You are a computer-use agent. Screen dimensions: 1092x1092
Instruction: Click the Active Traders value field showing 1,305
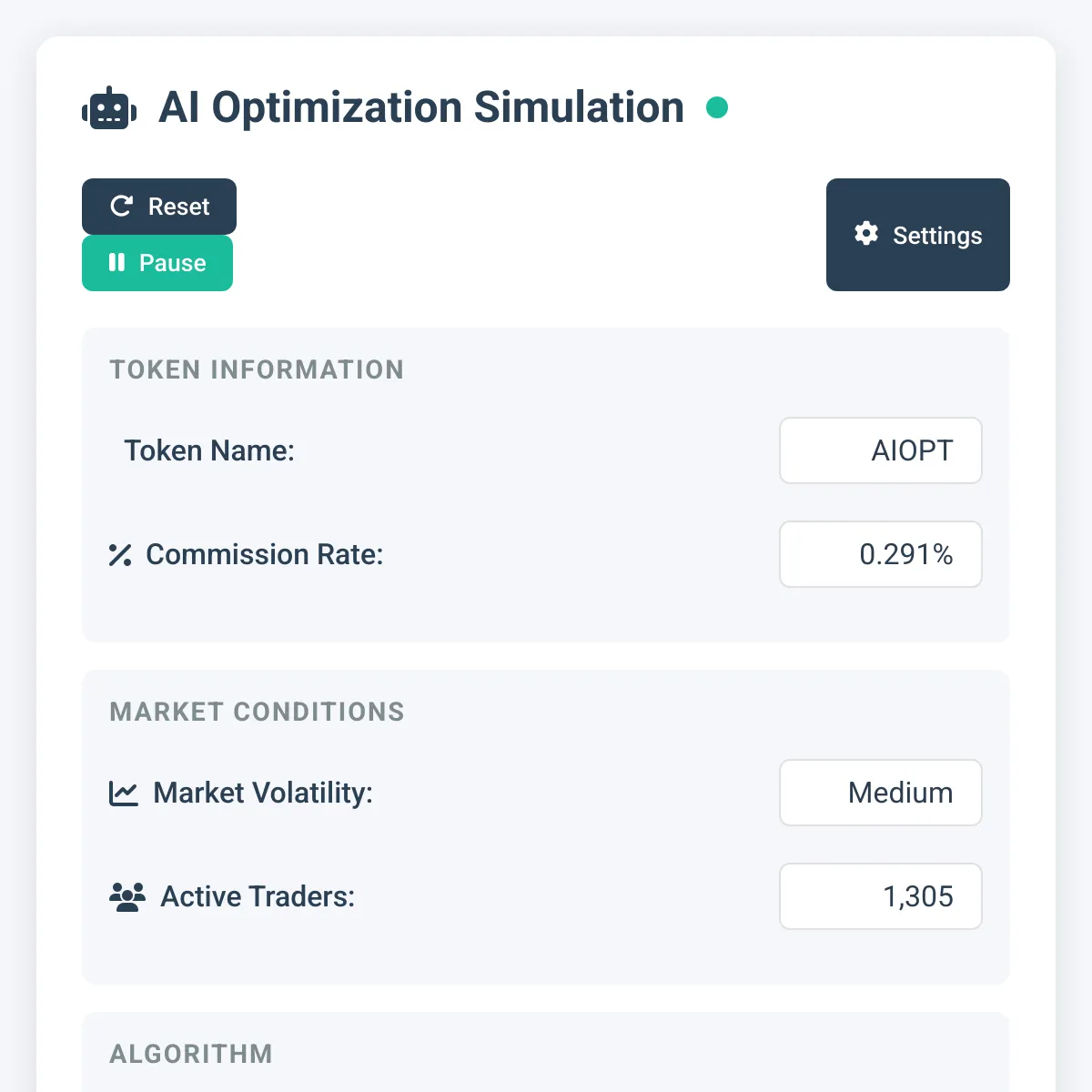coord(880,896)
